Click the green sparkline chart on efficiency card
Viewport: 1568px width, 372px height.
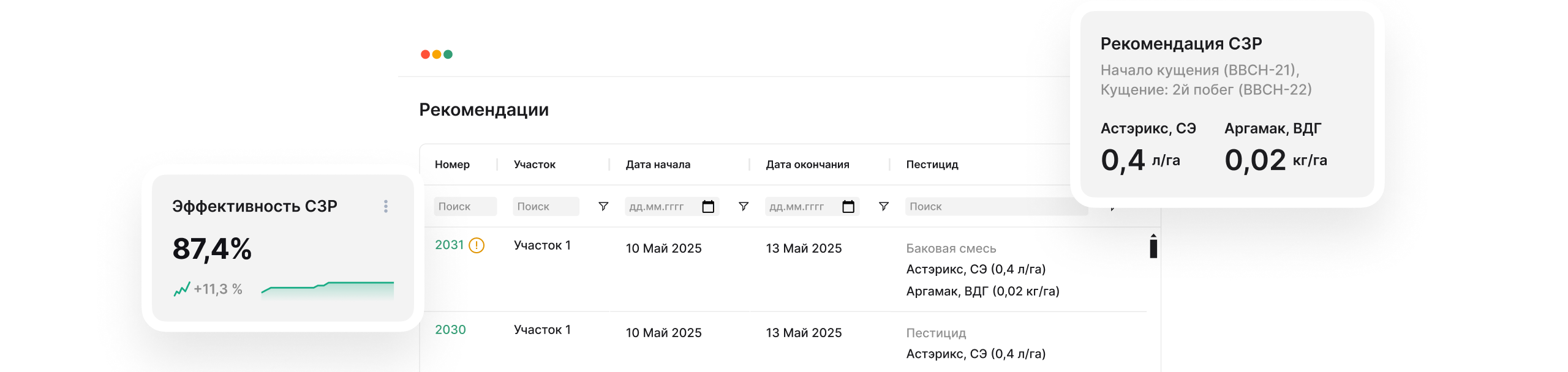328,288
